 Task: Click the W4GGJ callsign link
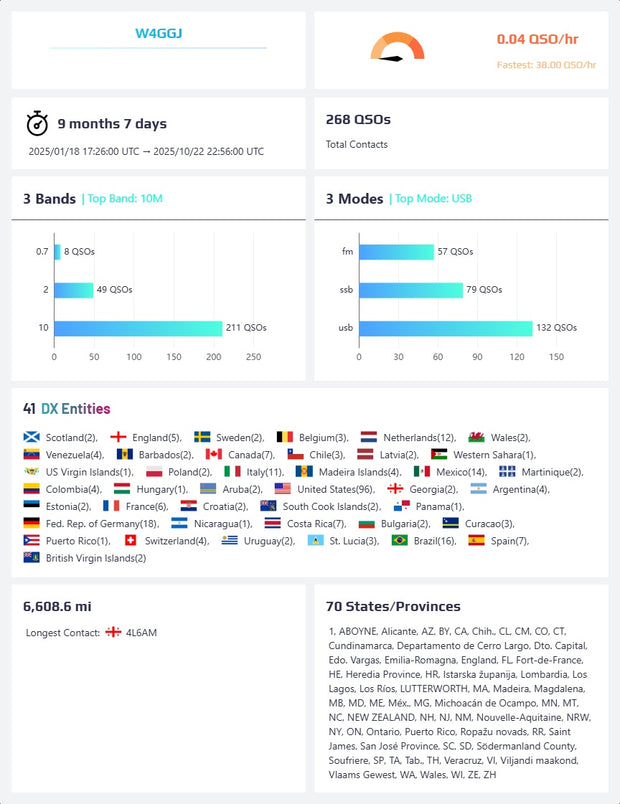[x=158, y=34]
